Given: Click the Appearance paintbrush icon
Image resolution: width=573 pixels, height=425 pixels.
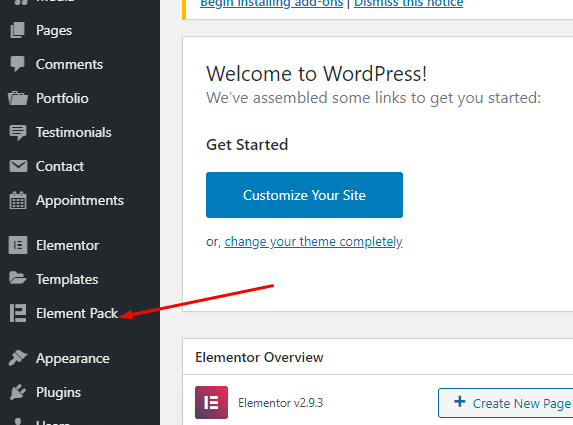Looking at the screenshot, I should (x=18, y=358).
